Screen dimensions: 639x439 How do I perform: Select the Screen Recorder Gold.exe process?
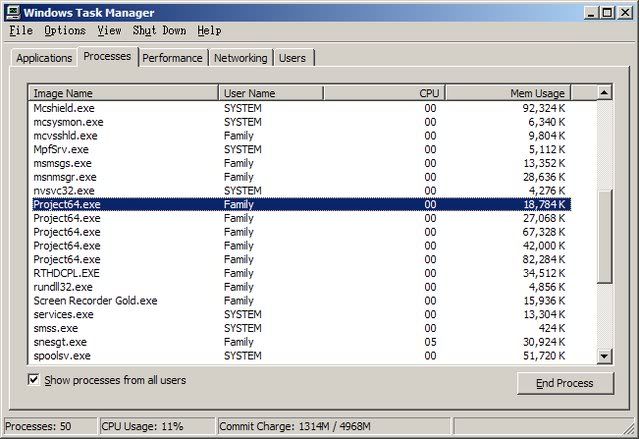point(302,301)
